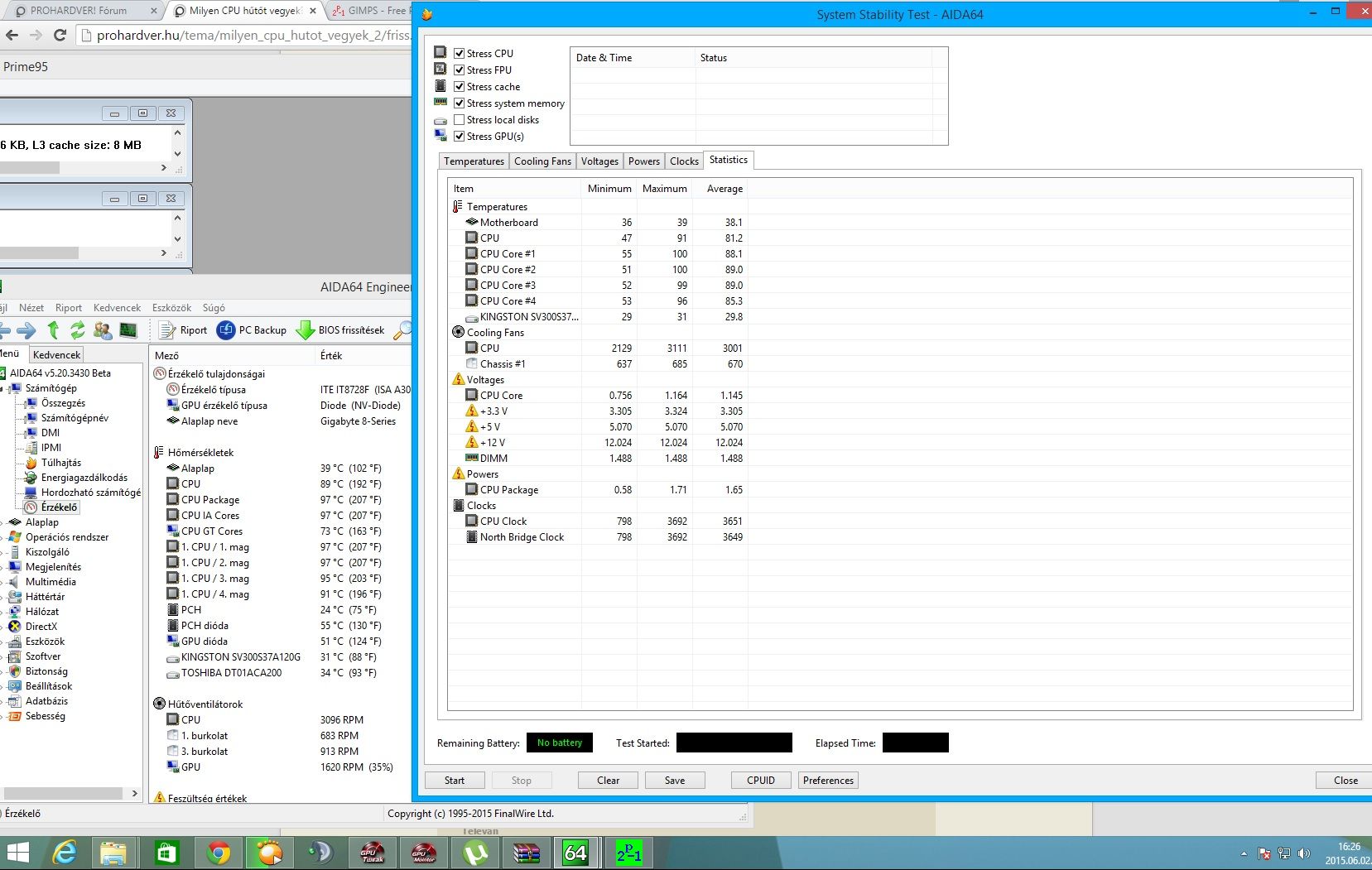Open AIDA64 taskbar icon

(x=576, y=852)
